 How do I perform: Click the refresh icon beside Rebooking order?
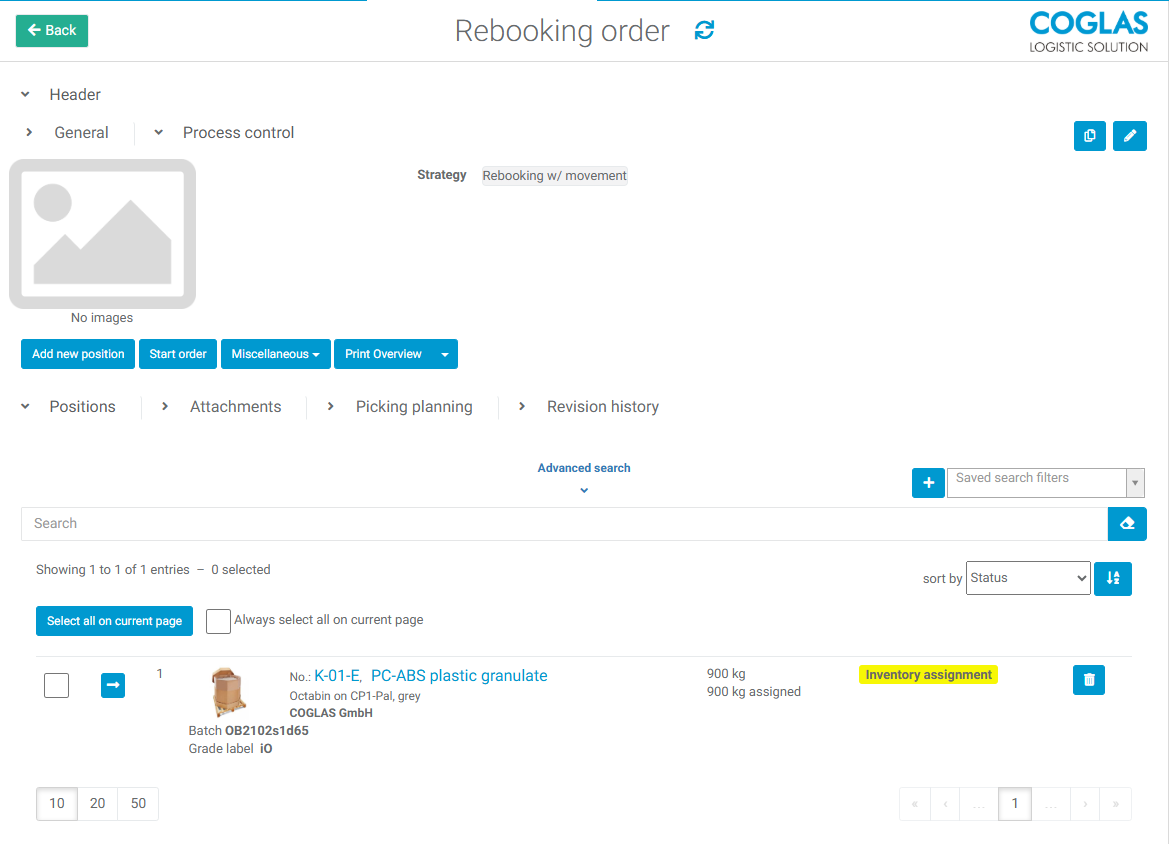click(704, 31)
